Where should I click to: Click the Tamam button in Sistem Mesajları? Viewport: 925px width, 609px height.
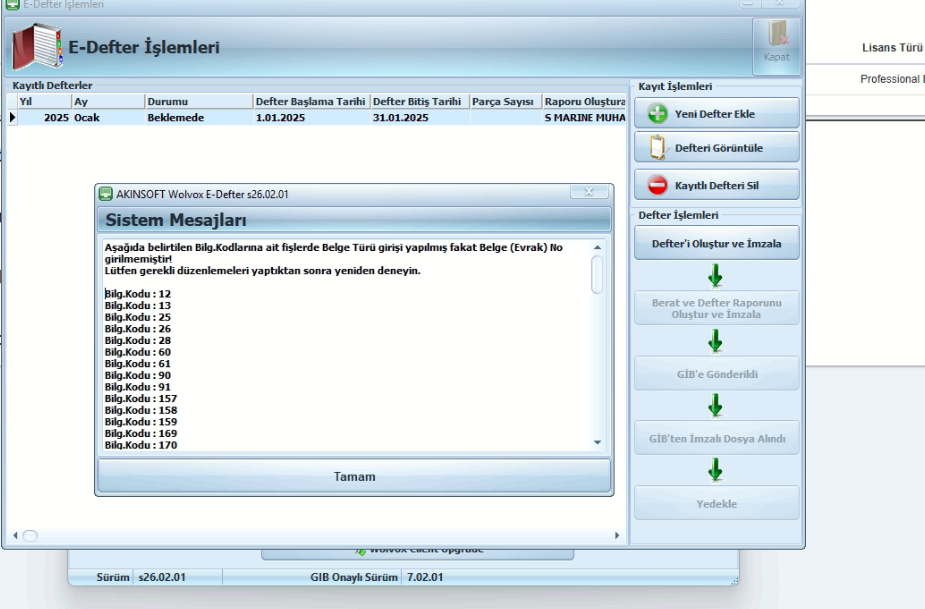tap(354, 476)
